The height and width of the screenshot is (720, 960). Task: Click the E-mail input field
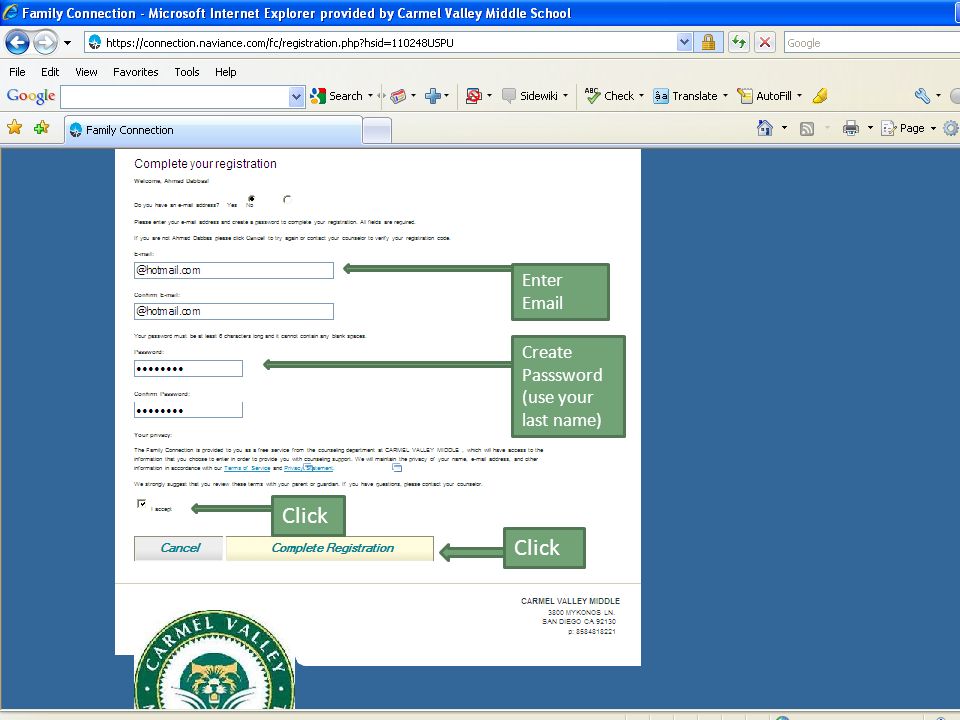pos(234,270)
